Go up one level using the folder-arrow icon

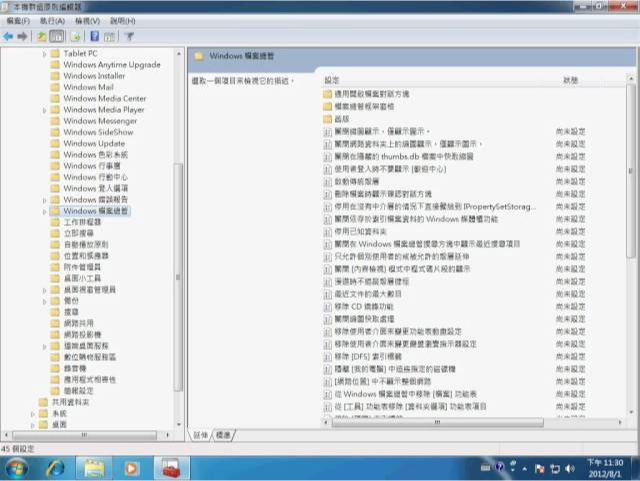pyautogui.click(x=42, y=36)
